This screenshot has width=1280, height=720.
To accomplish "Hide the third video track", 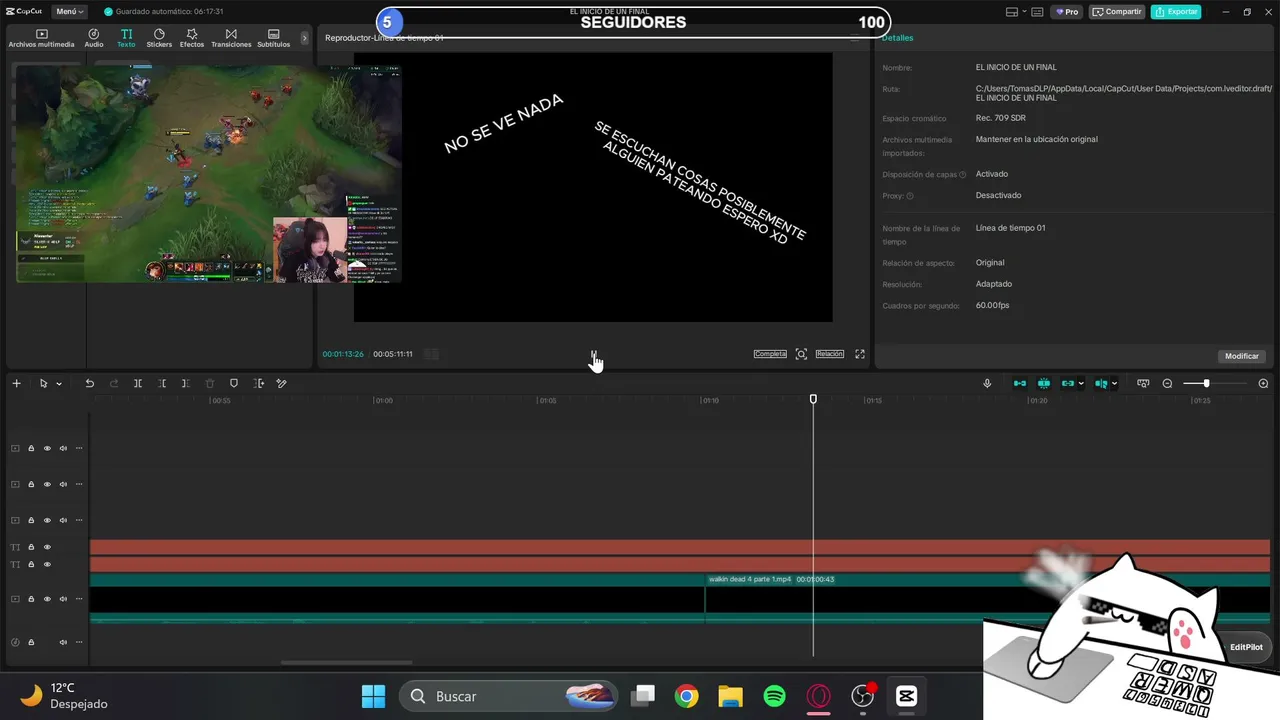I will (x=47, y=520).
